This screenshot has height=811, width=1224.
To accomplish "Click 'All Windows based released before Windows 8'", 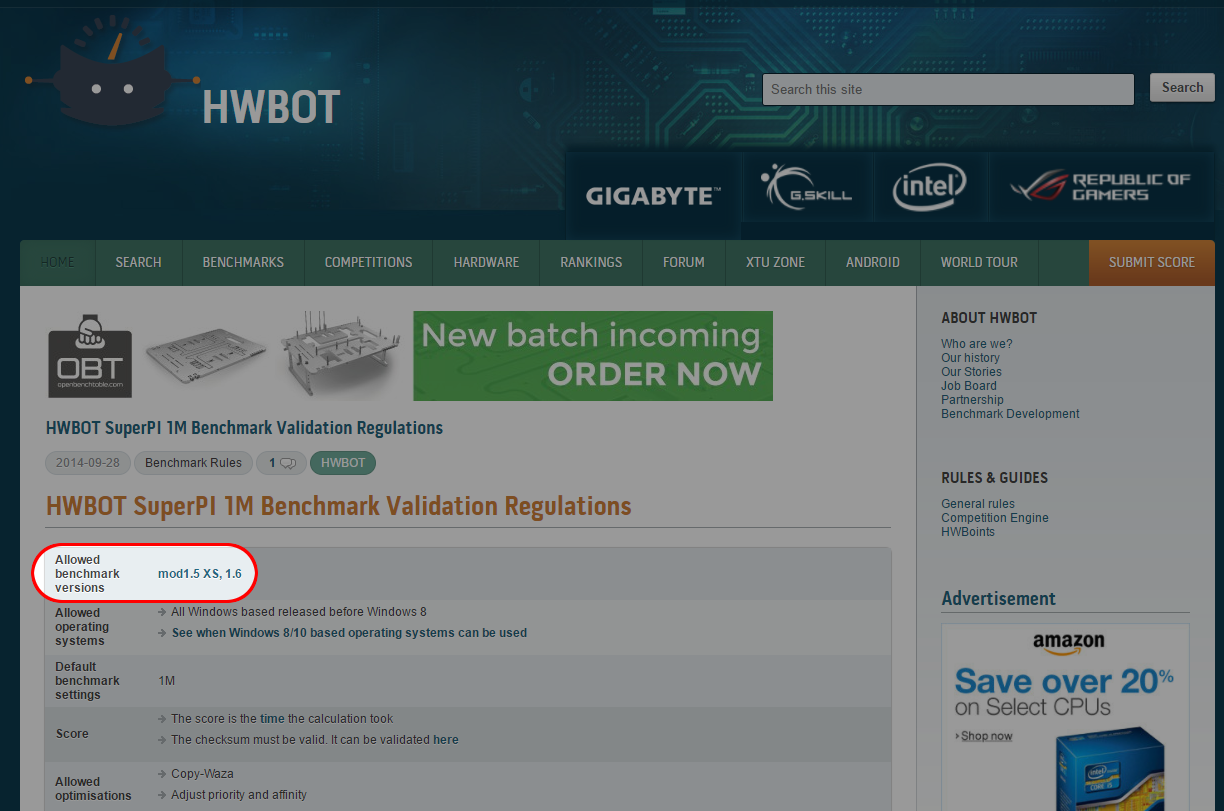I will 299,612.
